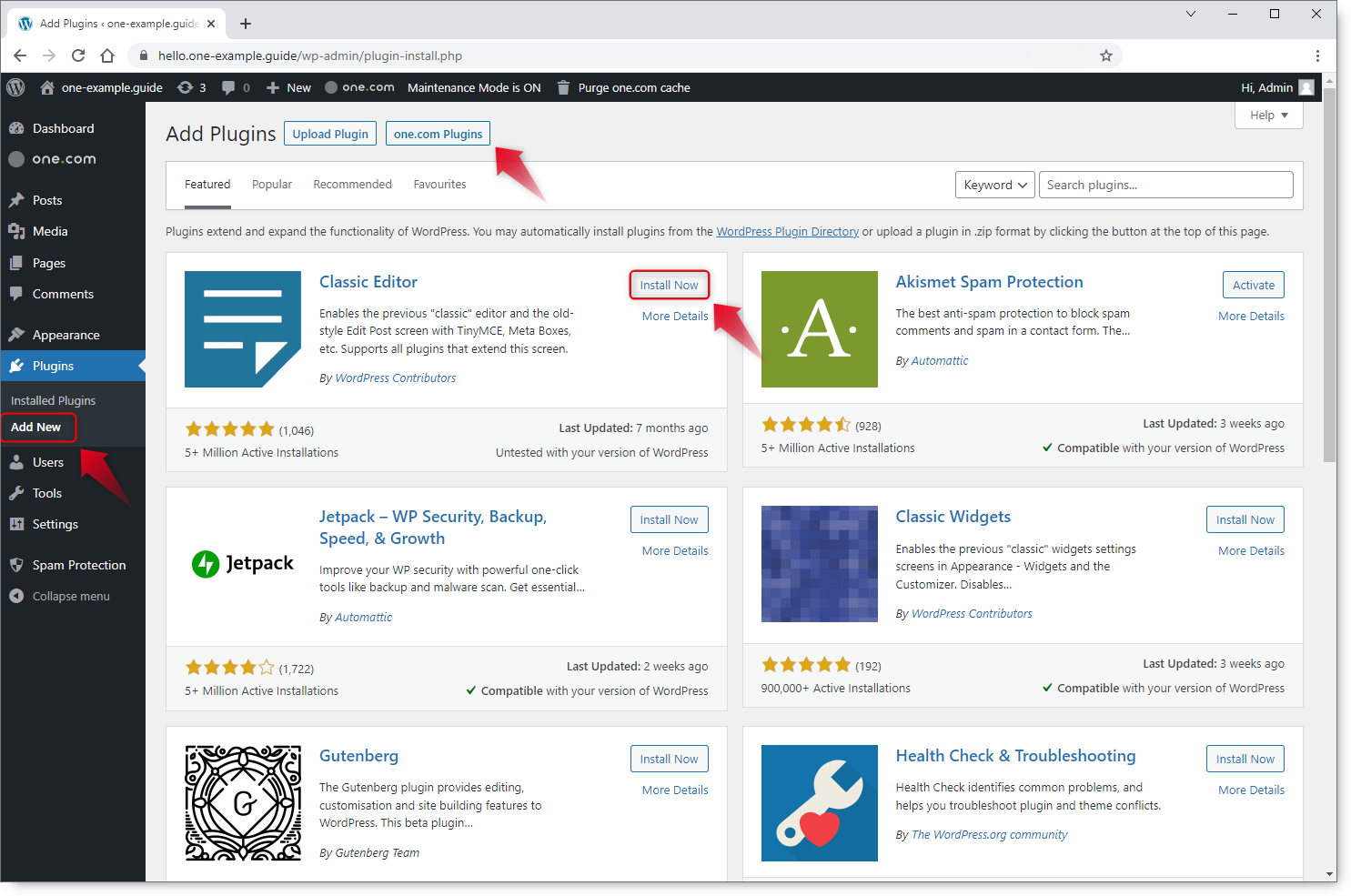
Task: Select Media in the admin sidebar
Action: (47, 231)
